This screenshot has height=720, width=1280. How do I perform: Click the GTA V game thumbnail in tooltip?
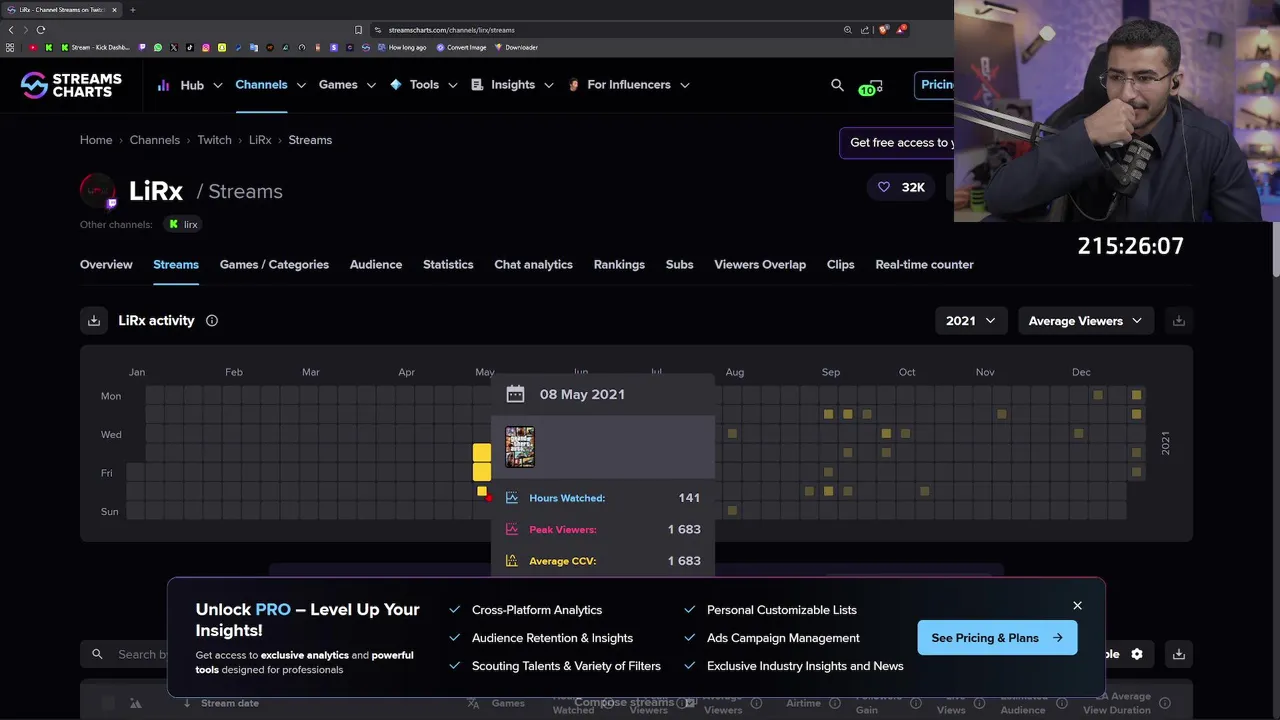(x=520, y=447)
